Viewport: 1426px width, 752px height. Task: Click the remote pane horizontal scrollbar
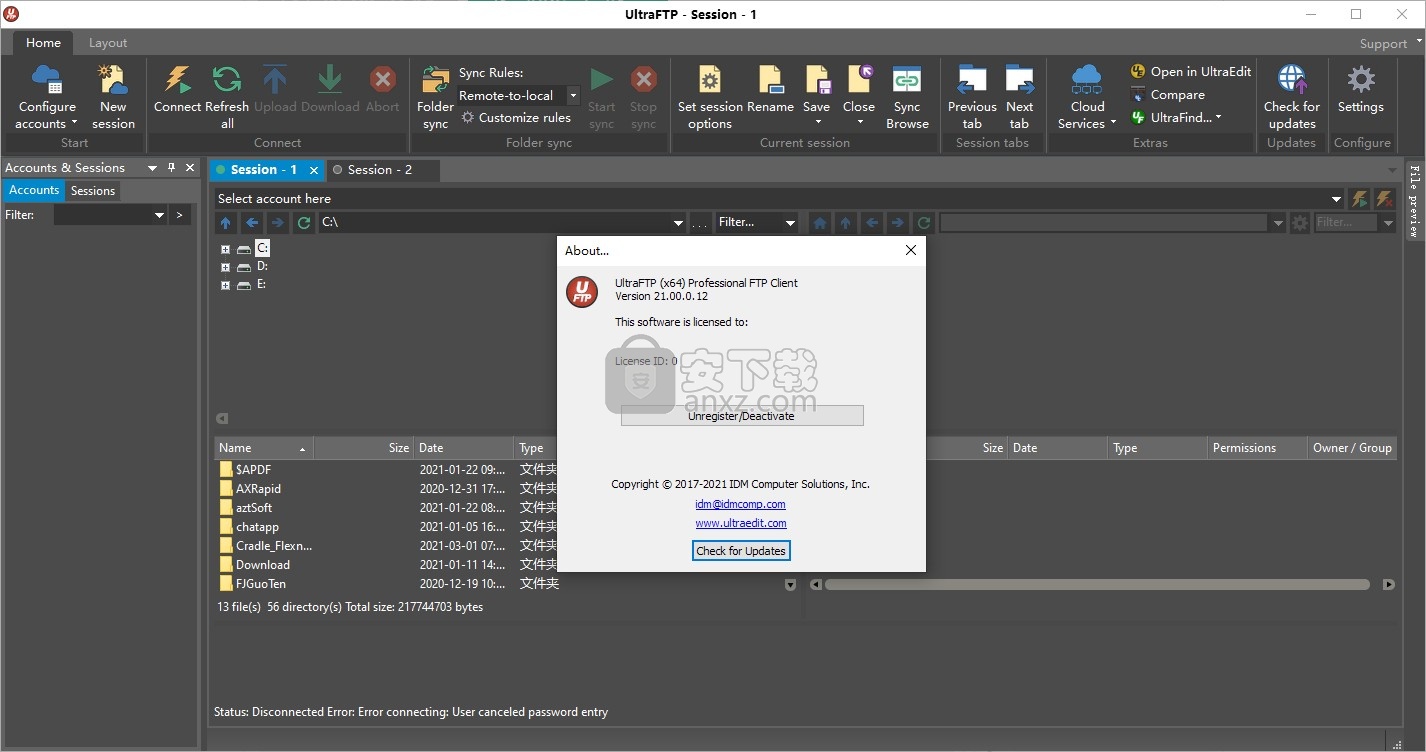(1097, 585)
